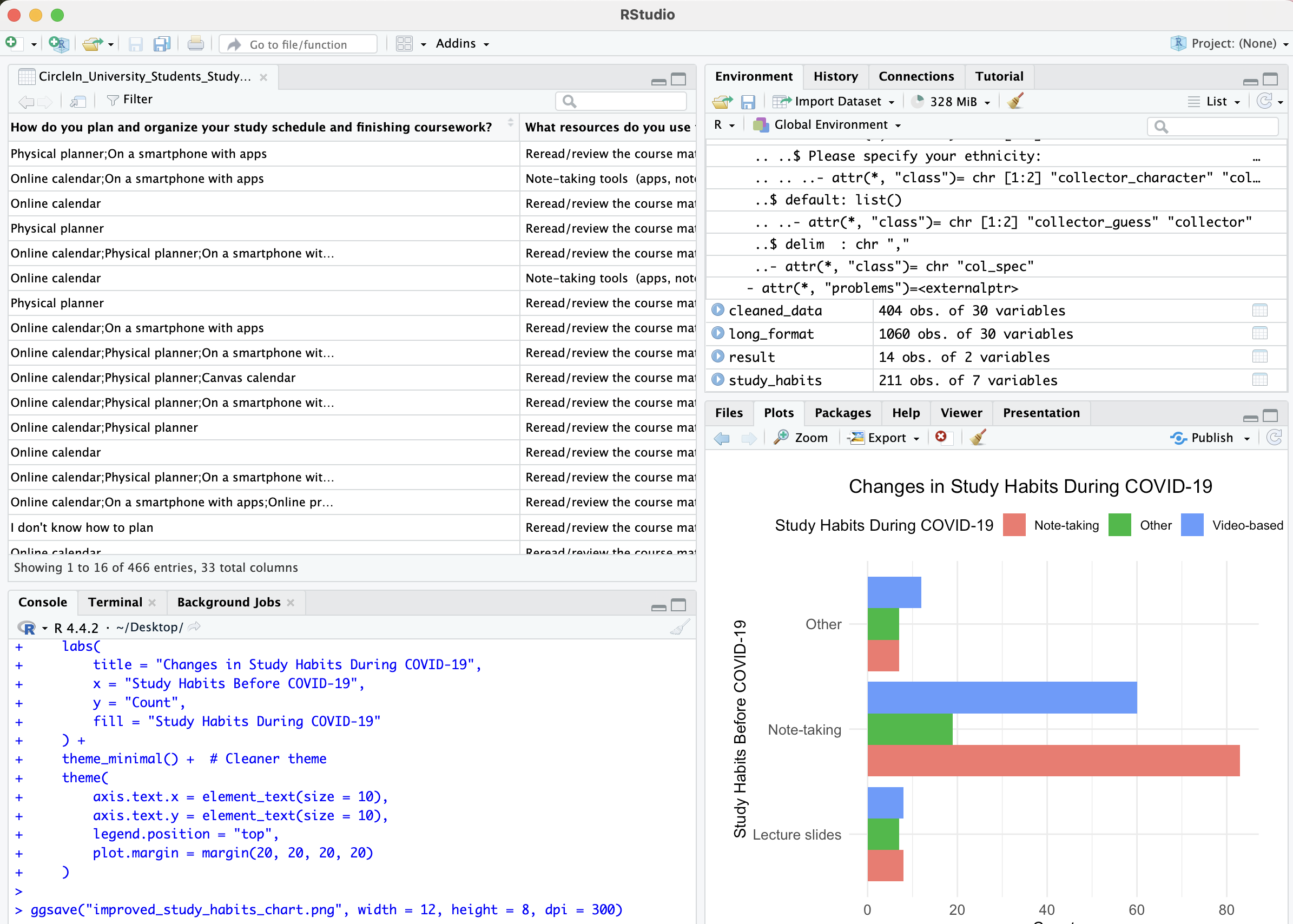Clear the console with broom icon

pyautogui.click(x=680, y=627)
